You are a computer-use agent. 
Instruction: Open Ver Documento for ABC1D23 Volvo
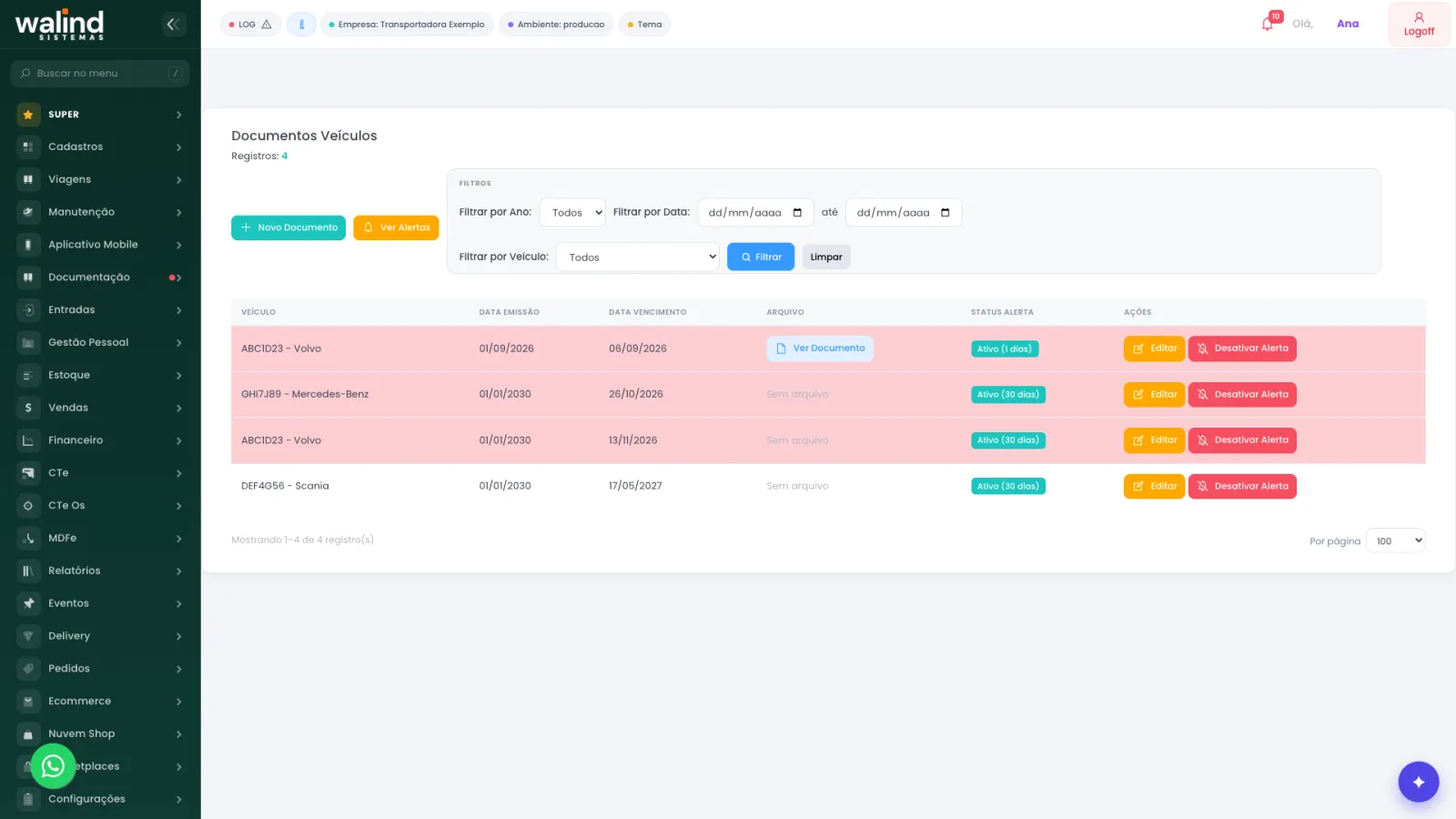click(820, 349)
